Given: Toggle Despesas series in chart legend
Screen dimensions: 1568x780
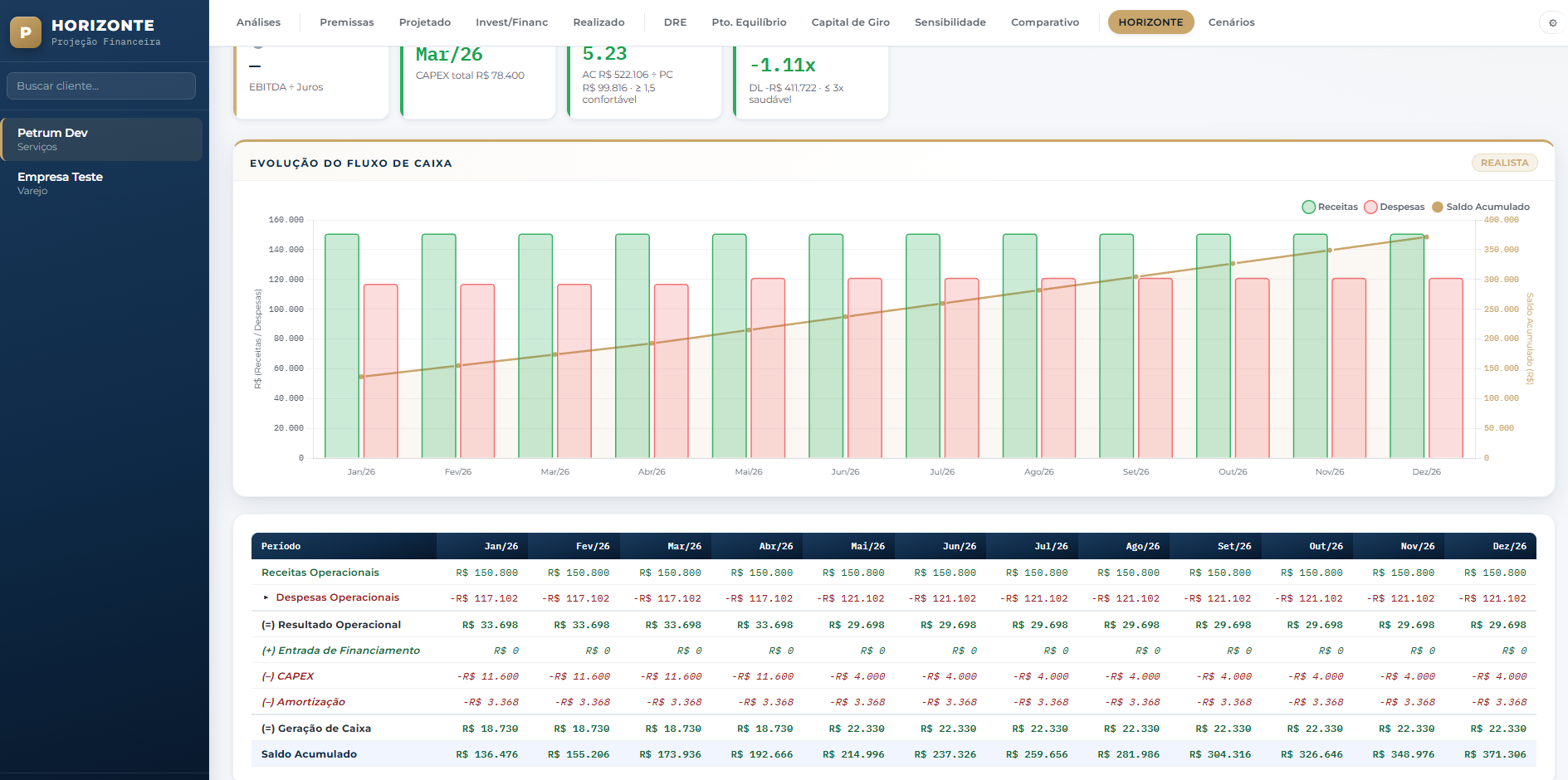Looking at the screenshot, I should click(x=1395, y=207).
